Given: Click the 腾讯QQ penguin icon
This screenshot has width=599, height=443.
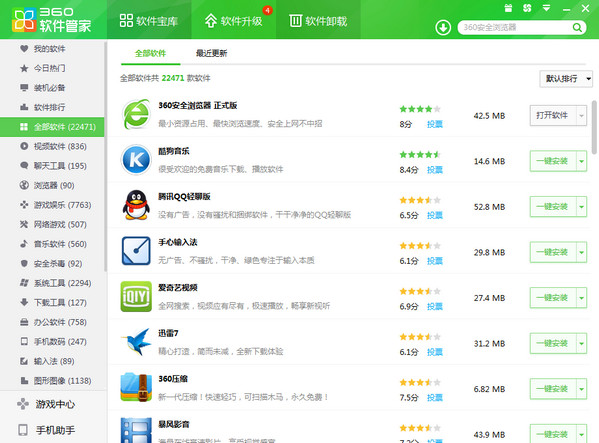Looking at the screenshot, I should pos(136,205).
